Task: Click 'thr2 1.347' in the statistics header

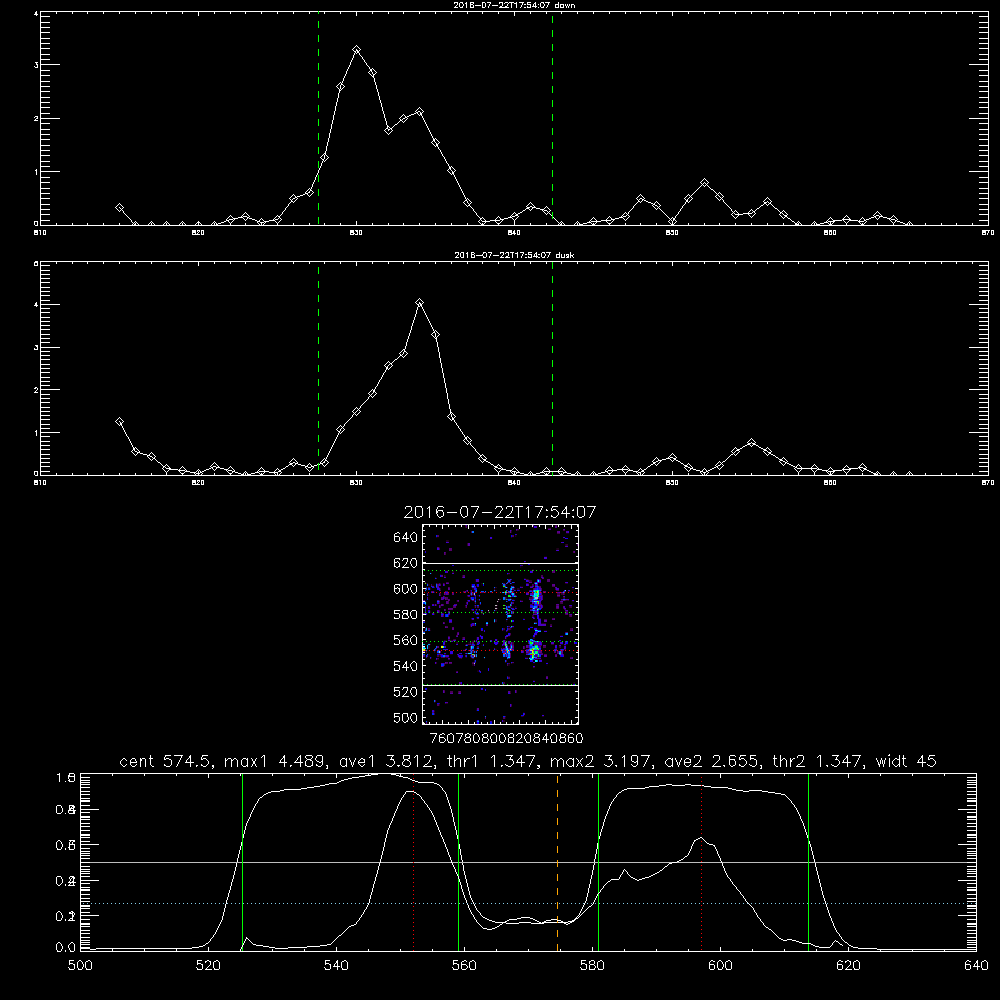Action: (x=818, y=761)
